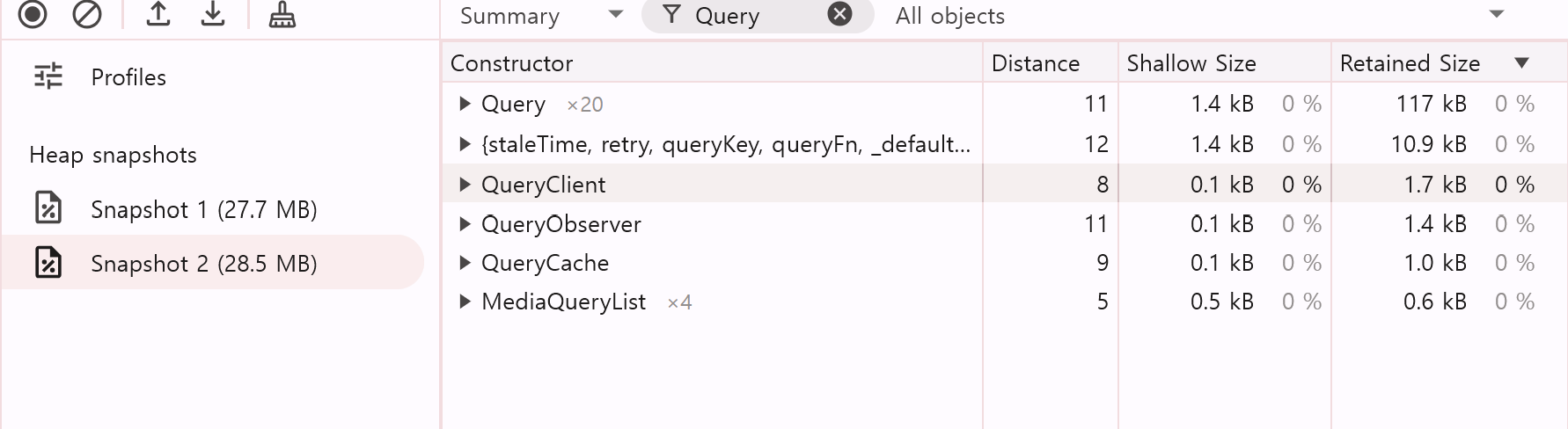Screen dimensions: 1568x429
Task: Click the upload/load profile icon
Action: pos(158,15)
